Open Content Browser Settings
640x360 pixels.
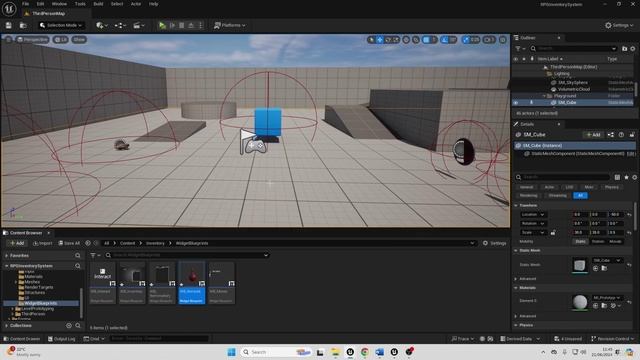[x=494, y=243]
